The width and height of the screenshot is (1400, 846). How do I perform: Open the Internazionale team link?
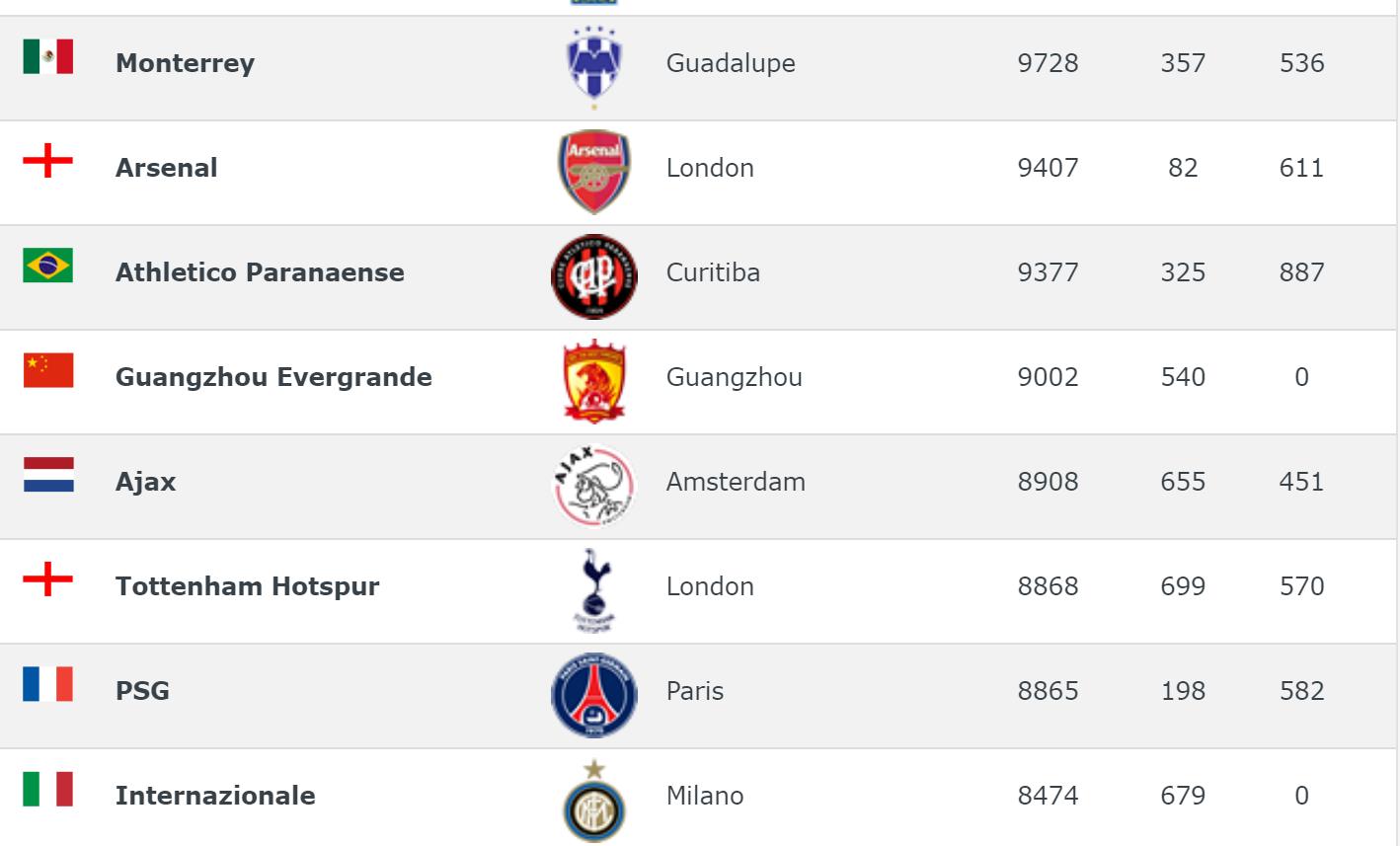tap(215, 796)
